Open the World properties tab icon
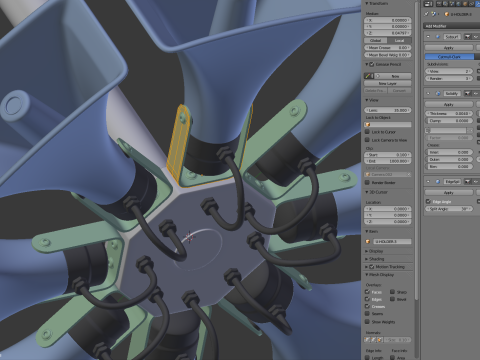The width and height of the screenshot is (480, 360). point(459,4)
